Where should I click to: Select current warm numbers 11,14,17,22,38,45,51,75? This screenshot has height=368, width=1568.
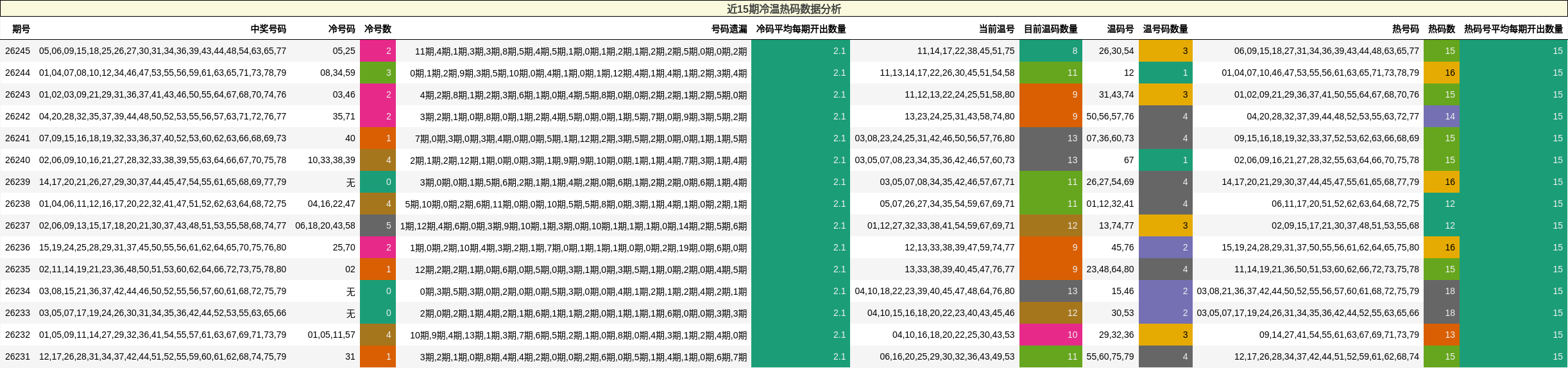pos(966,51)
